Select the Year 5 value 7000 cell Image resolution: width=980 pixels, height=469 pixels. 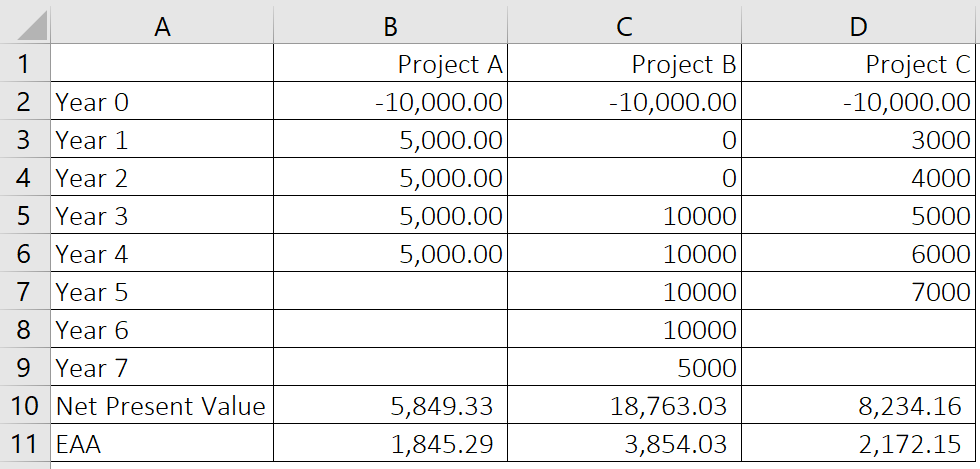click(x=858, y=292)
